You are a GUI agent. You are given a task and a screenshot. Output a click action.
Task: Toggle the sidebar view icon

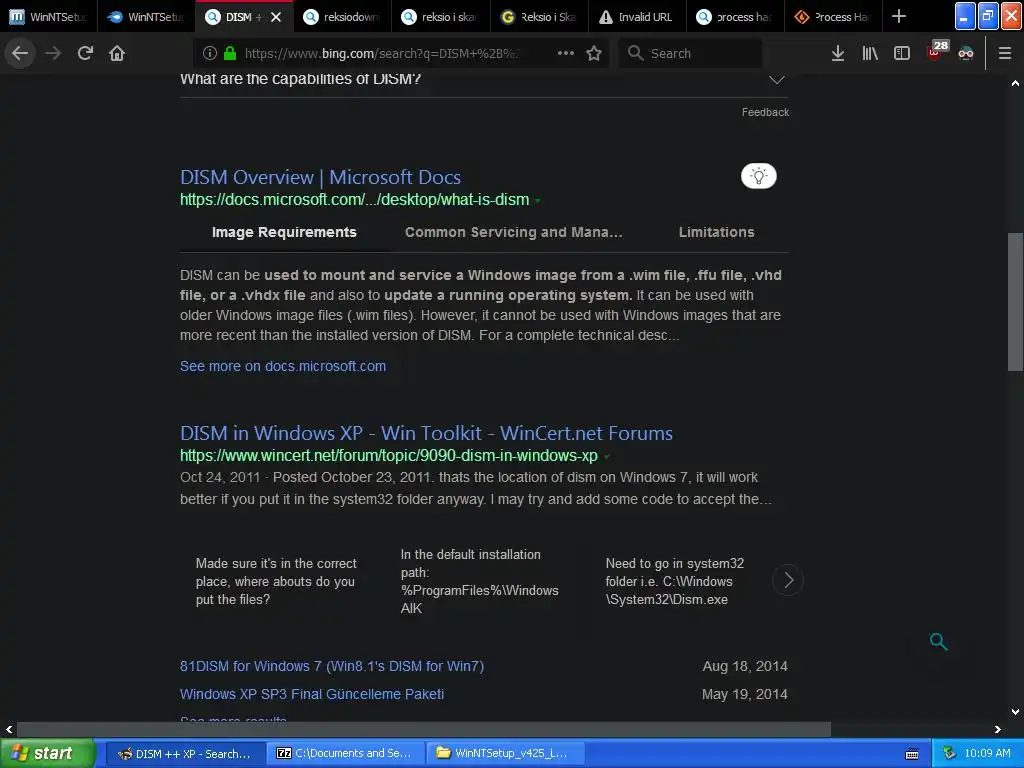point(902,53)
